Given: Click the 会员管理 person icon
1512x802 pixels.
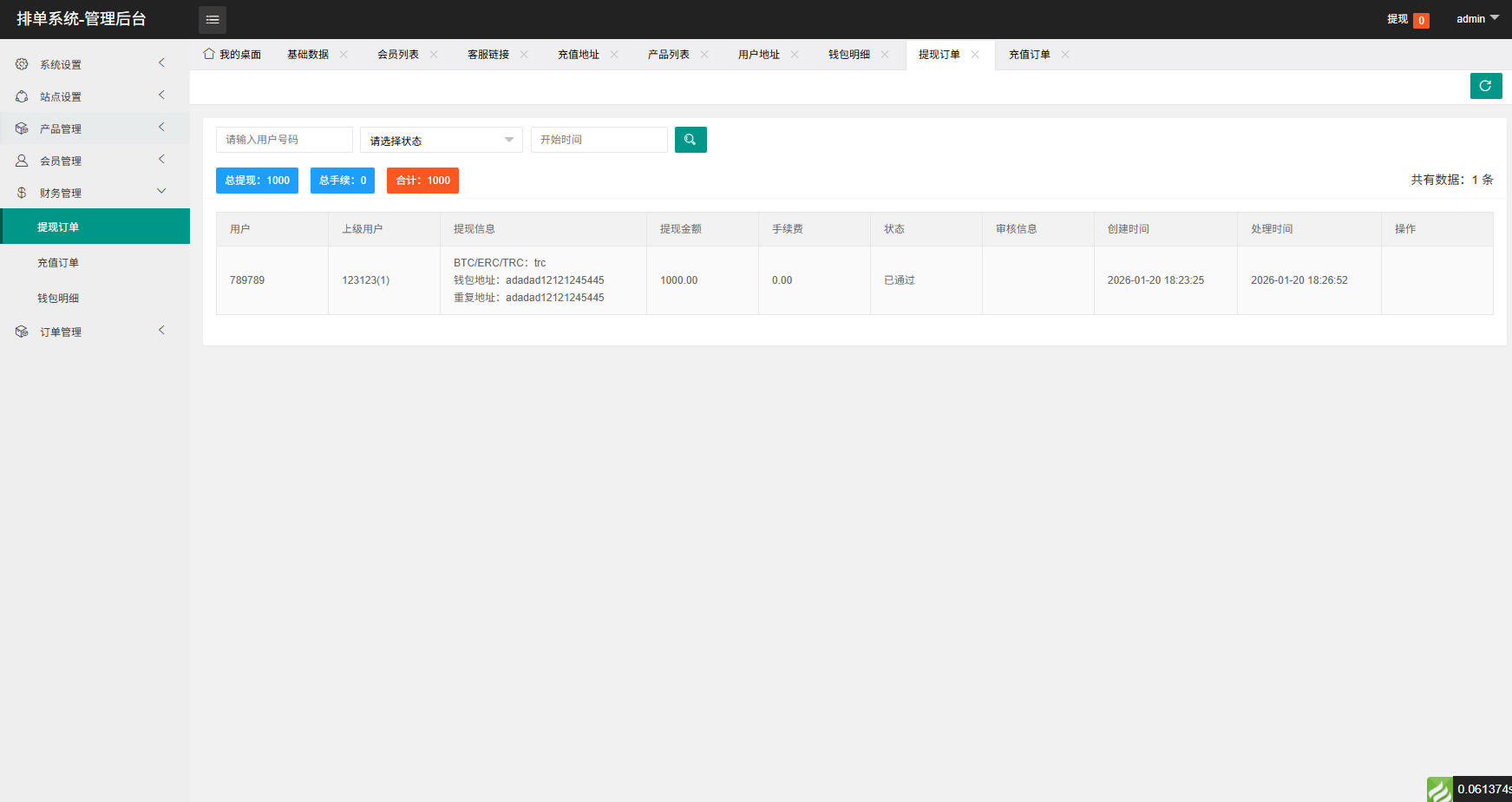Looking at the screenshot, I should coord(22,161).
